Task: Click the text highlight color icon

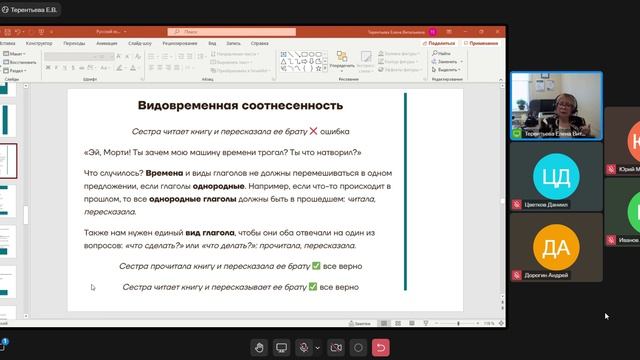Action: [120, 68]
